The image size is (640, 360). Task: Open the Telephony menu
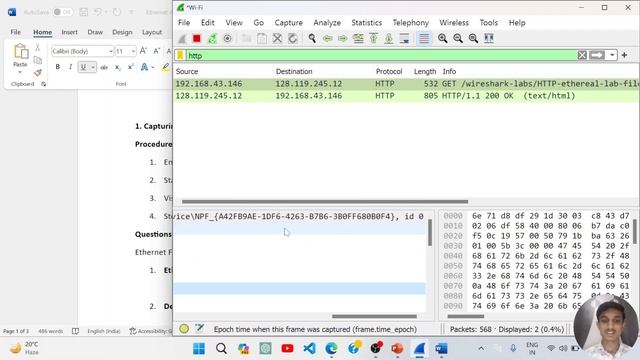[411, 23]
